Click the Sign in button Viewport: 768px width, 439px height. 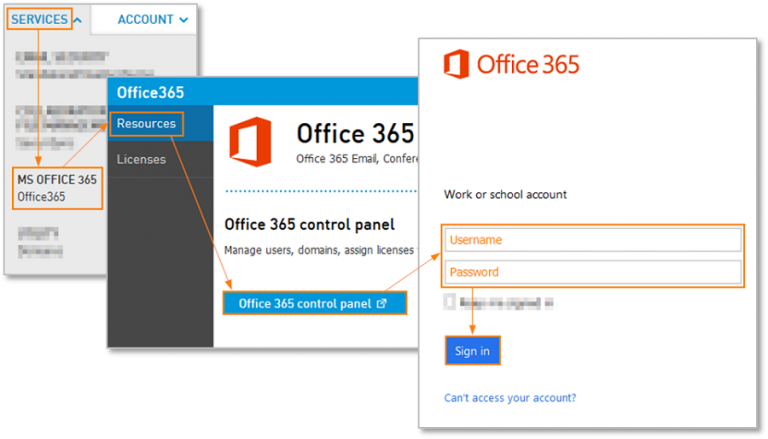click(x=473, y=351)
